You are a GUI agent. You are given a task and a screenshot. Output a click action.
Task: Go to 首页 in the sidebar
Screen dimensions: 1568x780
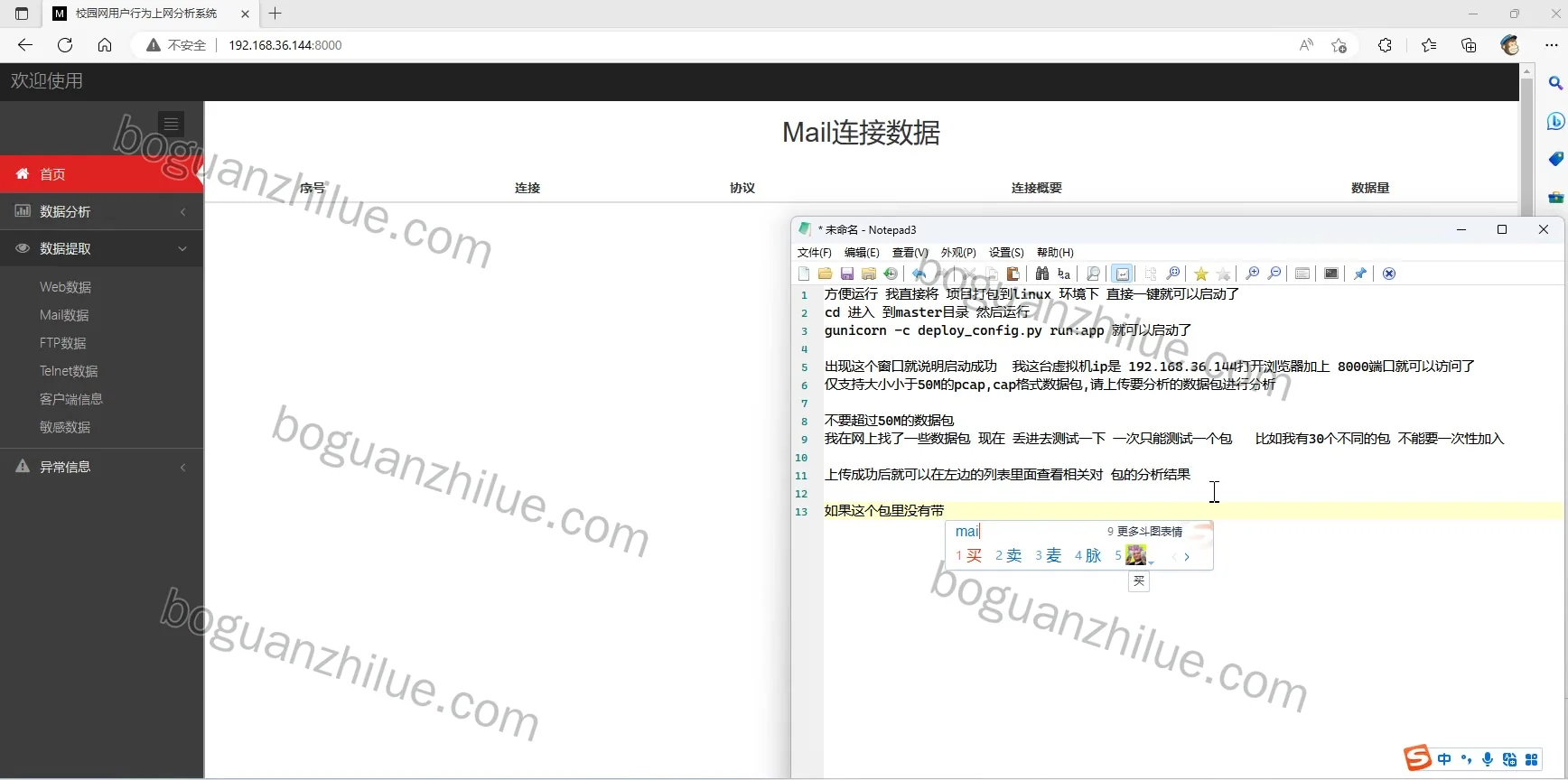[101, 174]
